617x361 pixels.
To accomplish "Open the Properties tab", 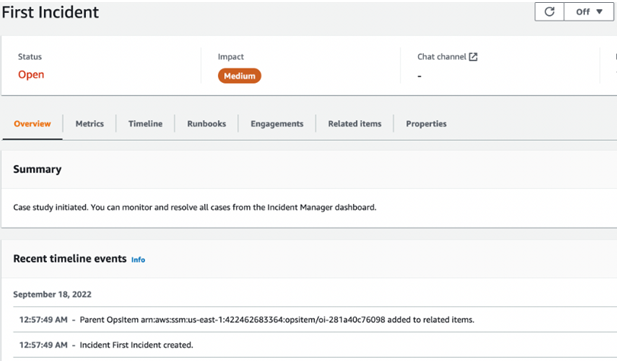I will (x=426, y=124).
